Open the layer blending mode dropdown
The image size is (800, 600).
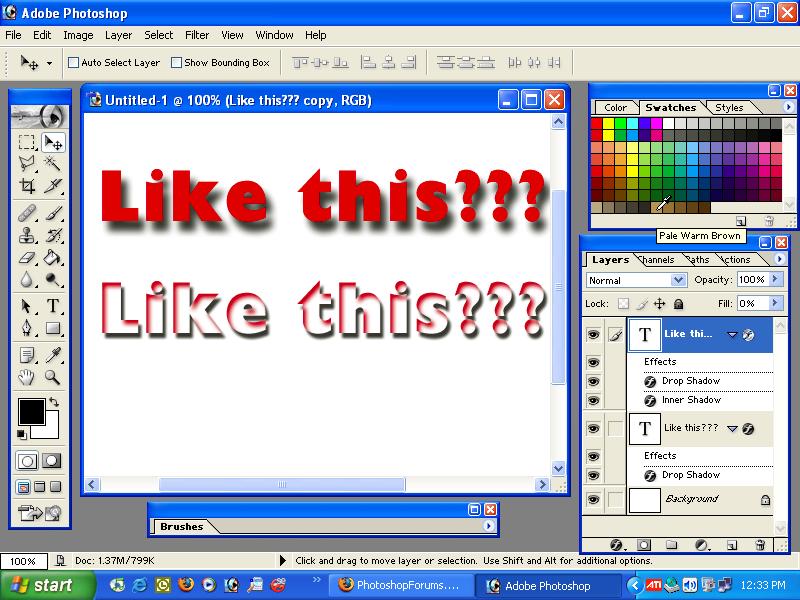[x=678, y=280]
